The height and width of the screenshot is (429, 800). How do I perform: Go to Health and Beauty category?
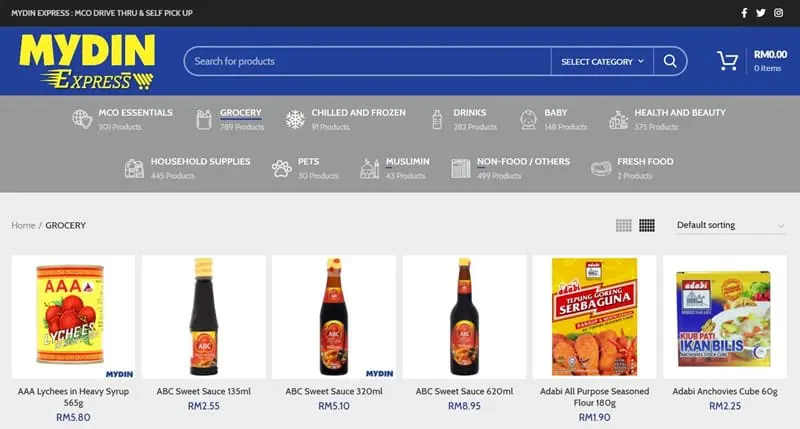click(x=679, y=113)
